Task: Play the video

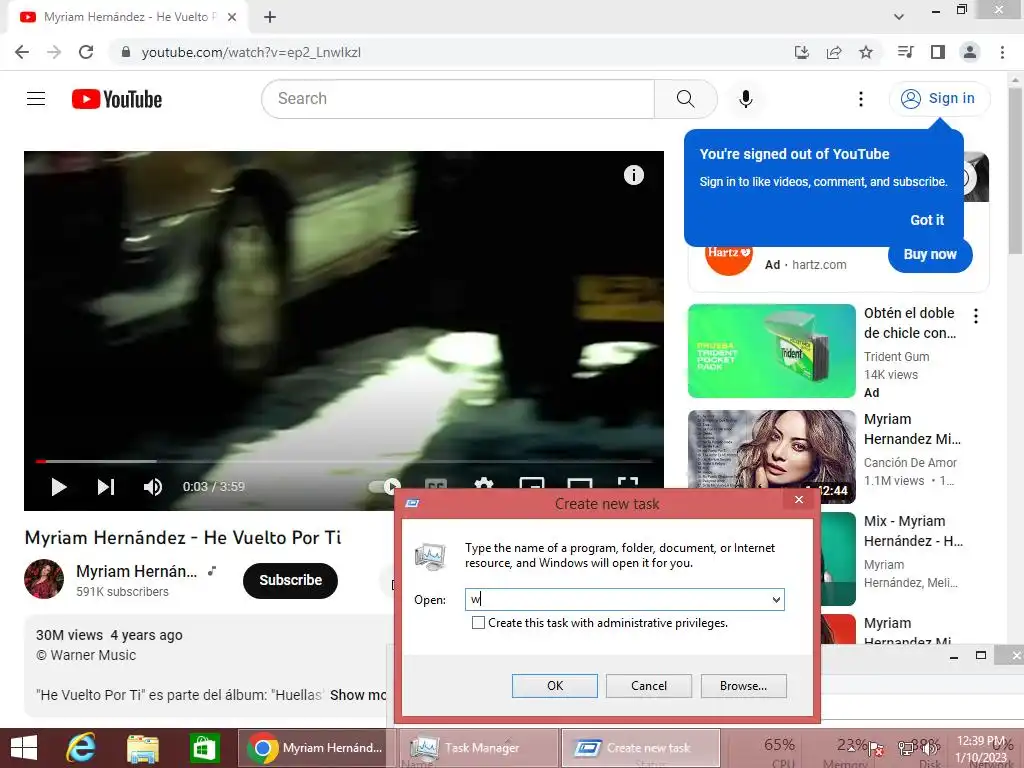Action: (58, 487)
